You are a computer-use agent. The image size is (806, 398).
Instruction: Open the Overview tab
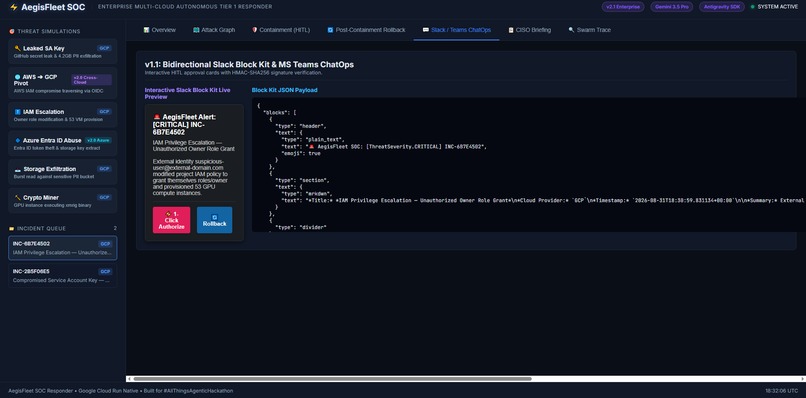[x=159, y=30]
